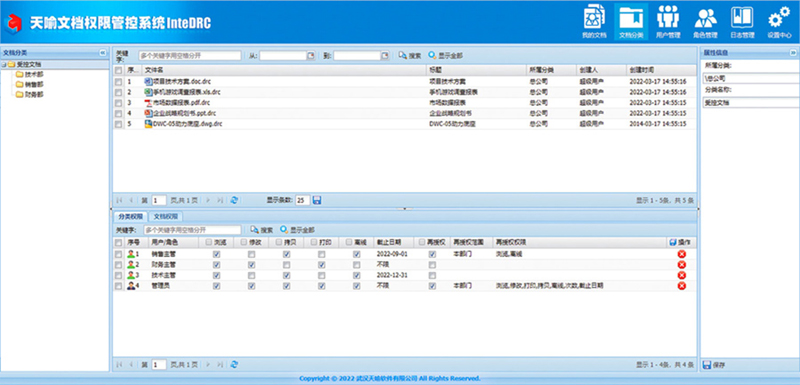Sort by 文件名 column header
The height and width of the screenshot is (385, 800).
284,70
